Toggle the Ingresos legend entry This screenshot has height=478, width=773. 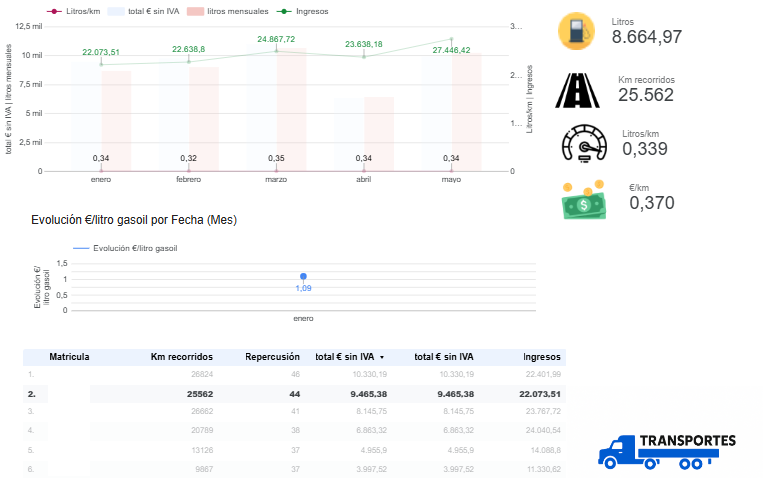(302, 11)
